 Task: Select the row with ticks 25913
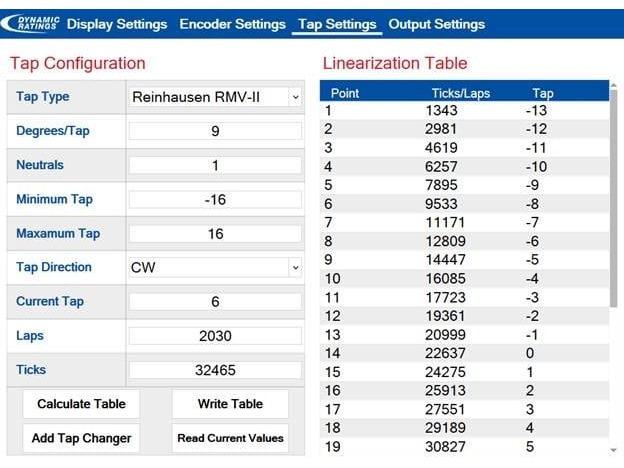(x=464, y=390)
